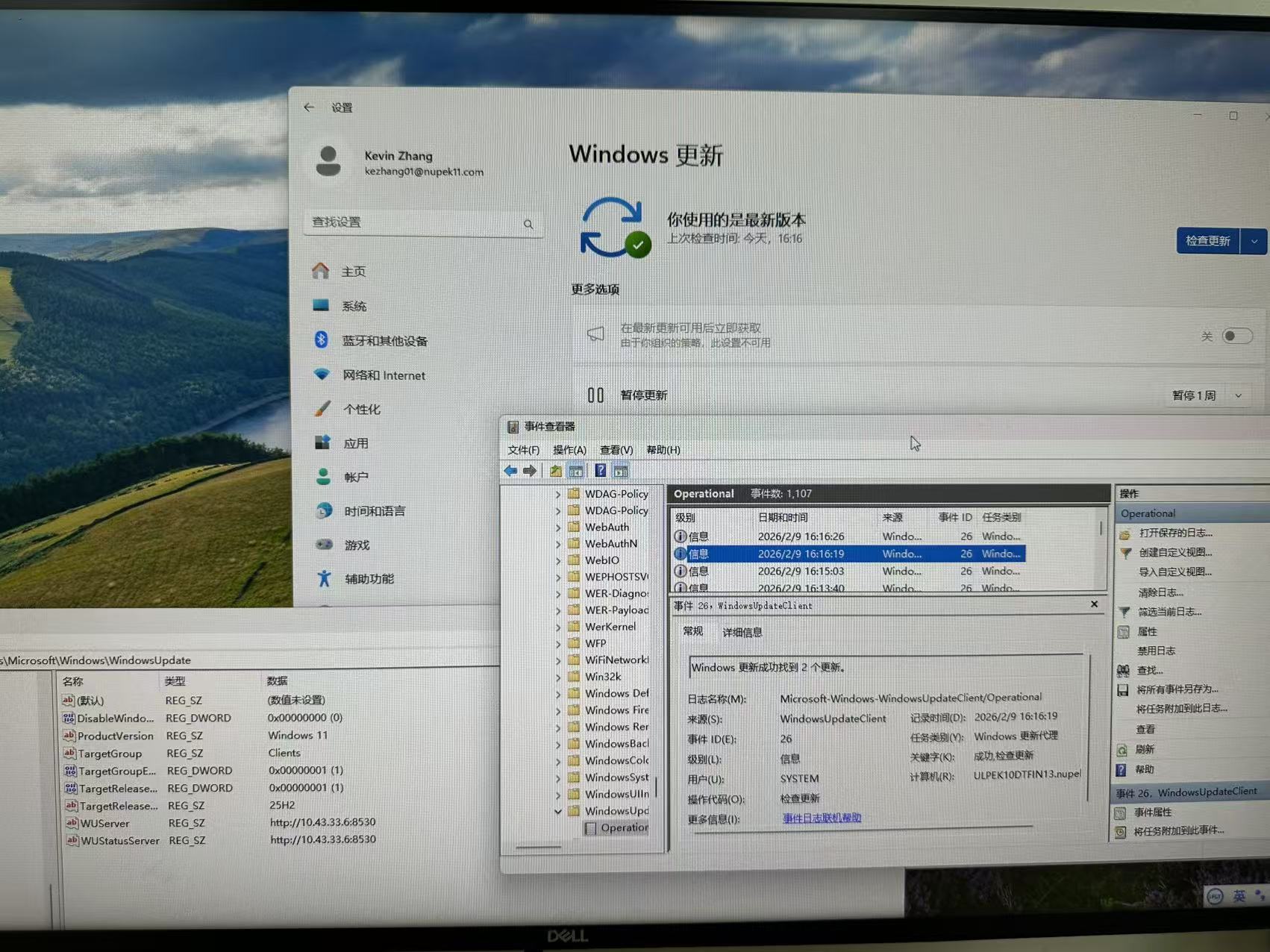Viewport: 1270px width, 952px height.
Task: Click Event Viewer forward arrow toolbar icon
Action: [530, 471]
